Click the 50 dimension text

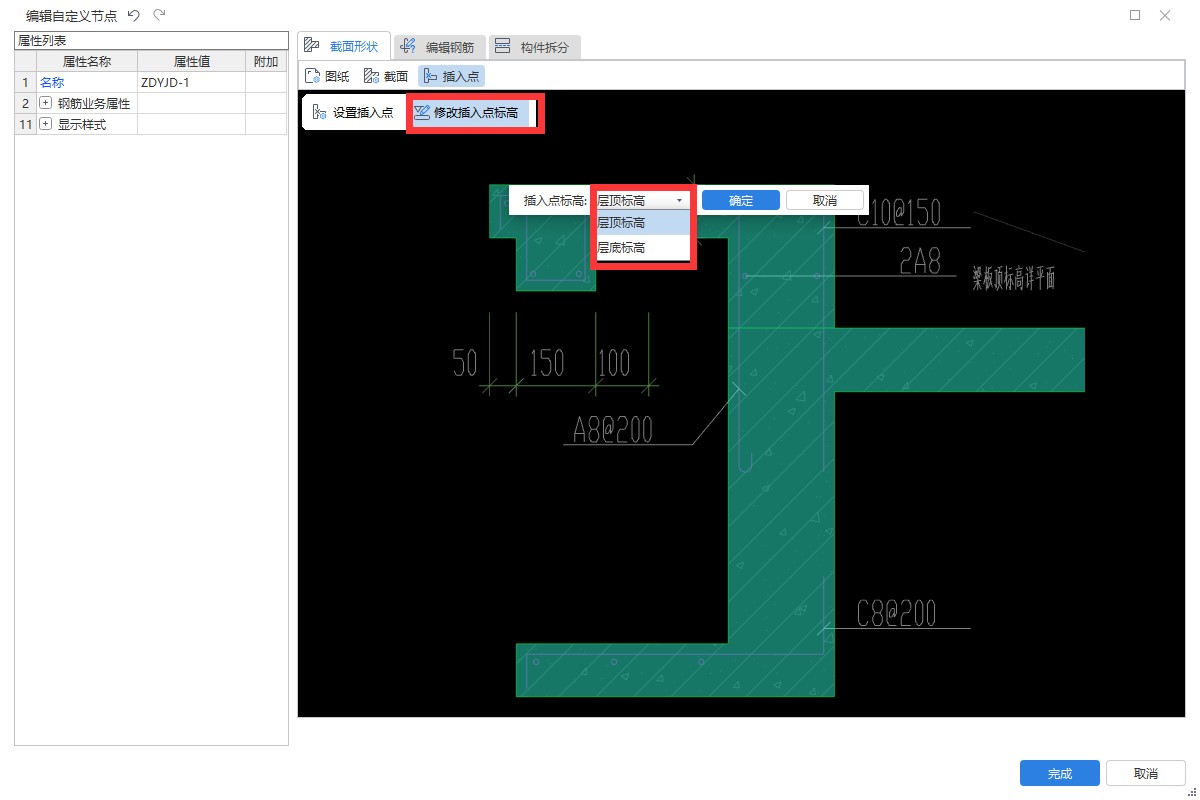(x=465, y=363)
